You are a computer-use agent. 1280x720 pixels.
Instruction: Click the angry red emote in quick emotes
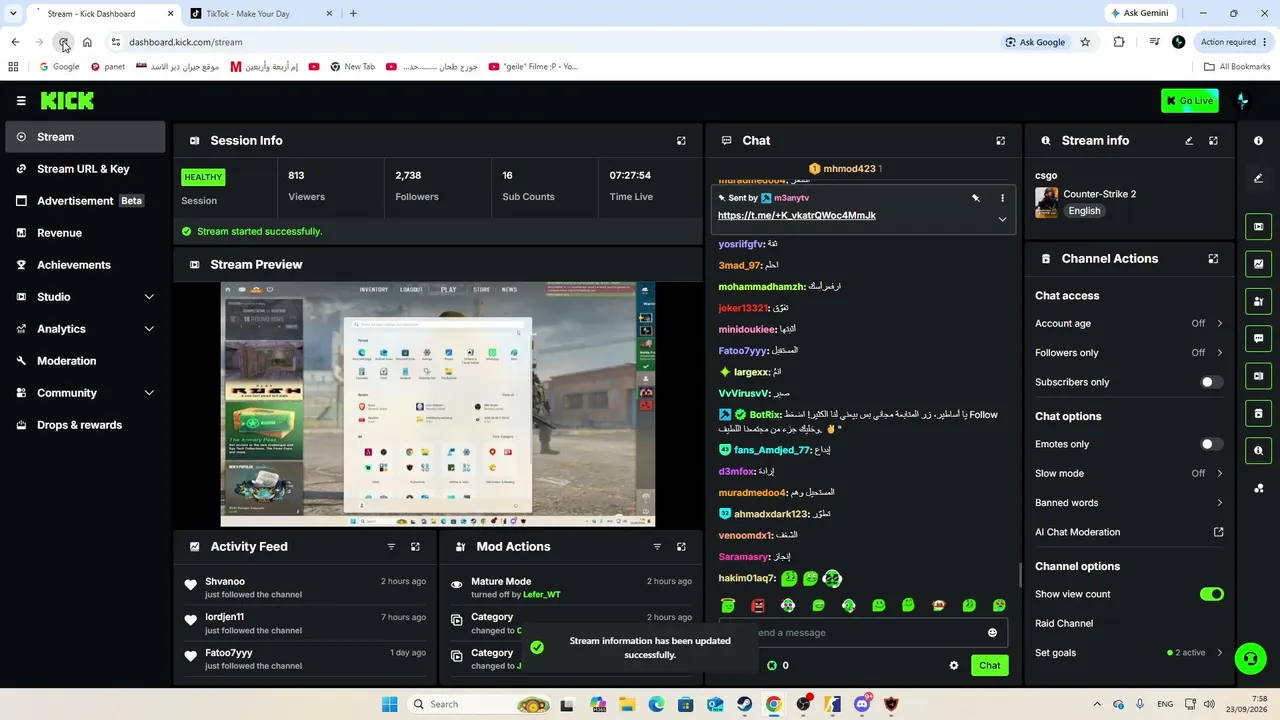758,605
